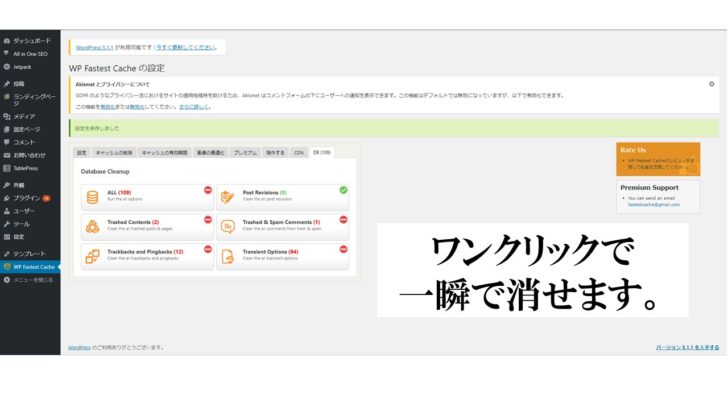This screenshot has width=728, height=410.
Task: Open テンプレート sidebar icon
Action: pos(6,254)
